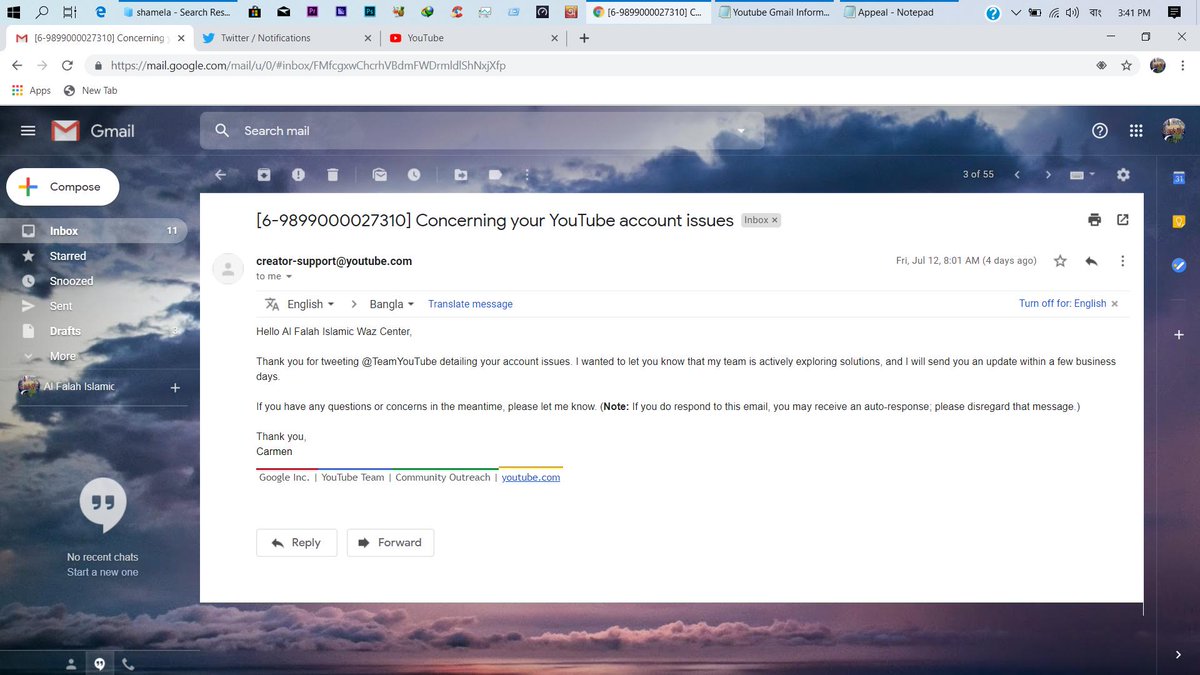Screen dimensions: 1200x675
Task: Open Appeal - Notepad from the taskbar
Action: pos(896,13)
